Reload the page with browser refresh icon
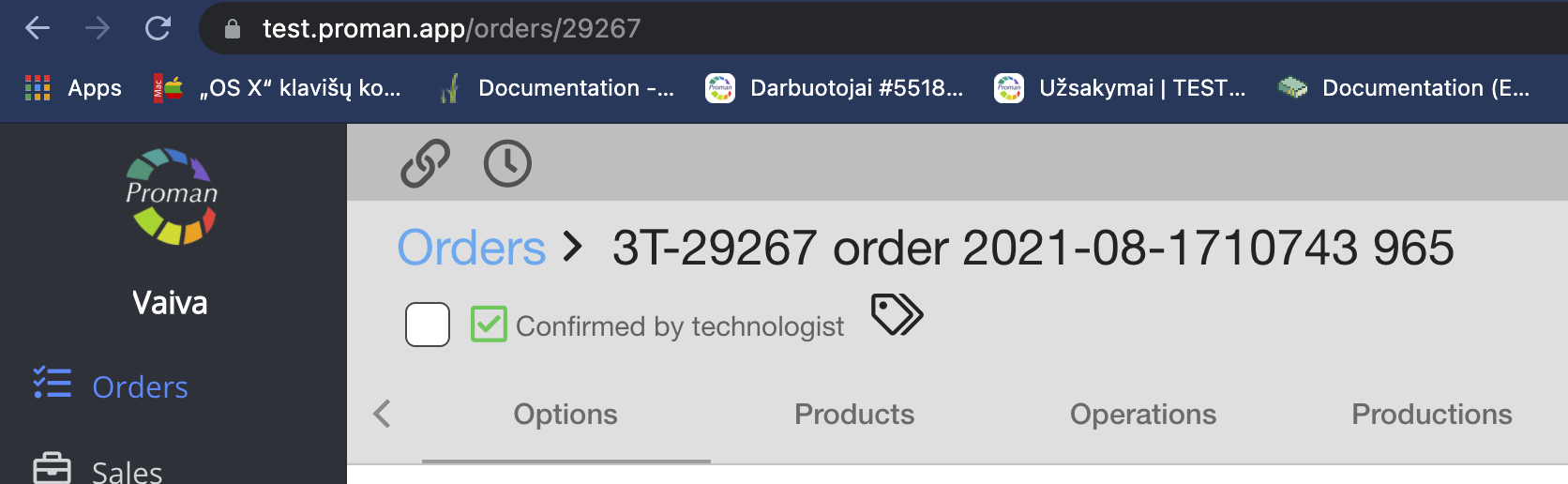The width and height of the screenshot is (1568, 484). (x=158, y=28)
